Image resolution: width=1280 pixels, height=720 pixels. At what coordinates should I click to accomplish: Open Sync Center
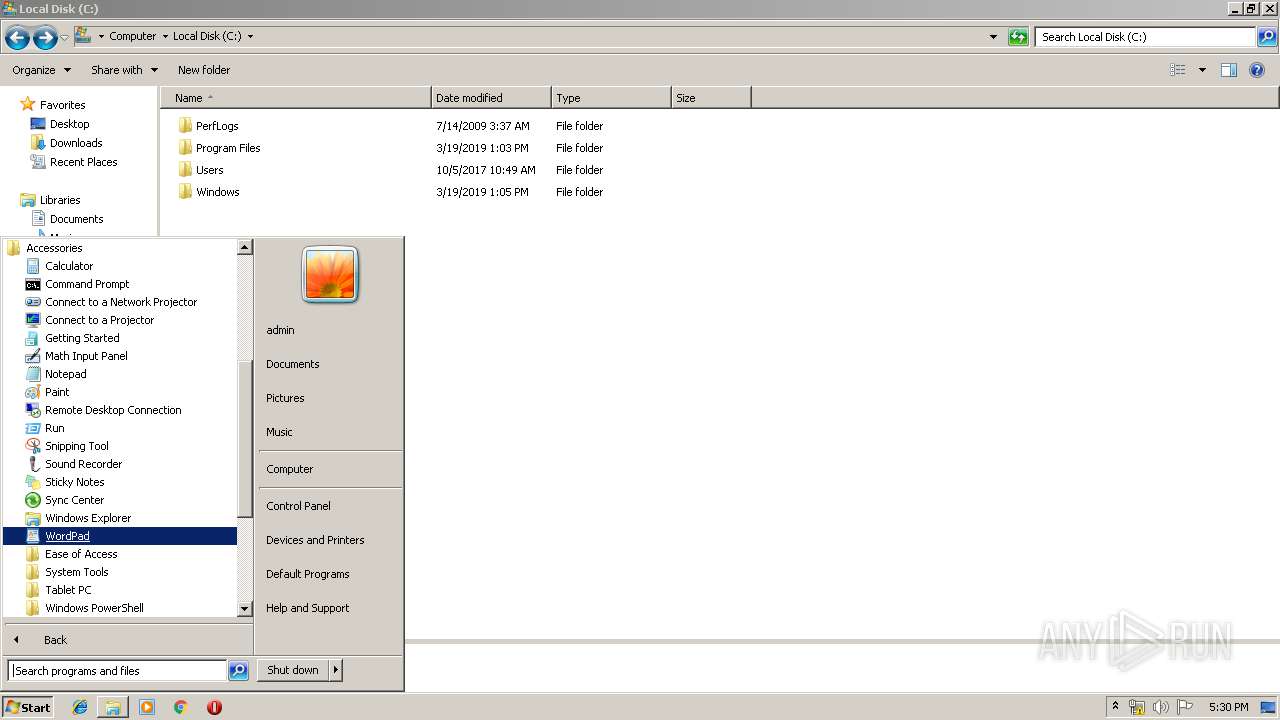(74, 500)
